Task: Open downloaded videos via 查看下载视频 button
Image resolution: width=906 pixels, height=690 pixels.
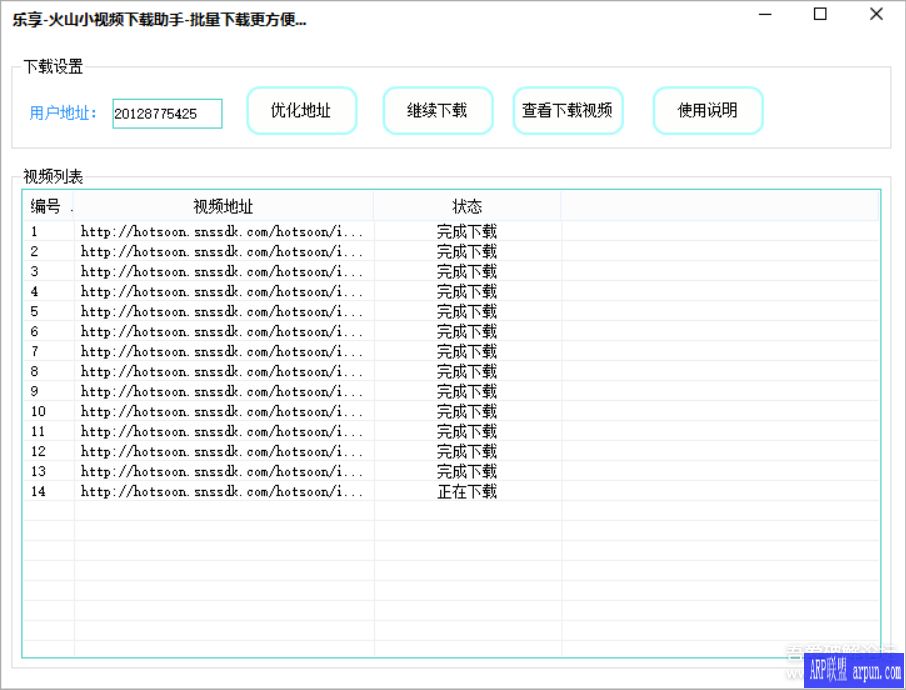Action: tap(567, 110)
